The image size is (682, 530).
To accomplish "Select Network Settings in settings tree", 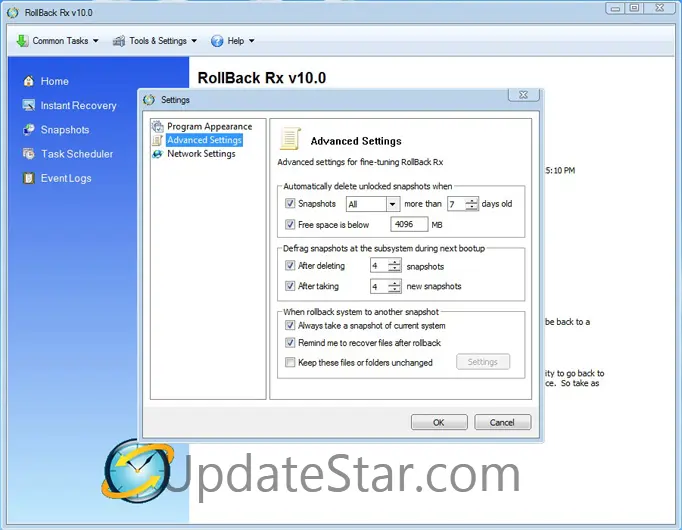I will pyautogui.click(x=201, y=154).
